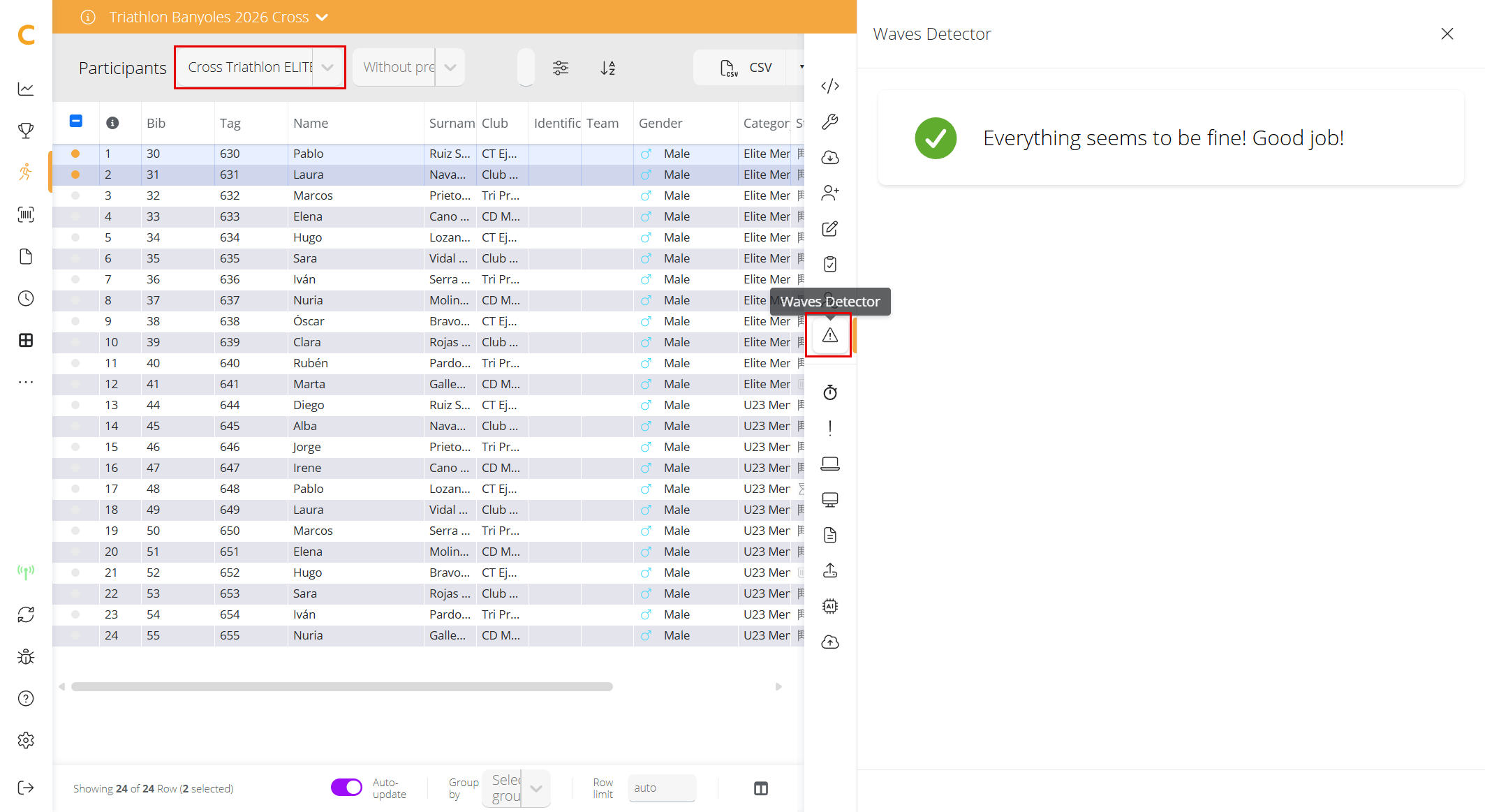Screen dimensions: 1485x812
Task: Toggle the Auto-update switch
Action: pos(346,788)
